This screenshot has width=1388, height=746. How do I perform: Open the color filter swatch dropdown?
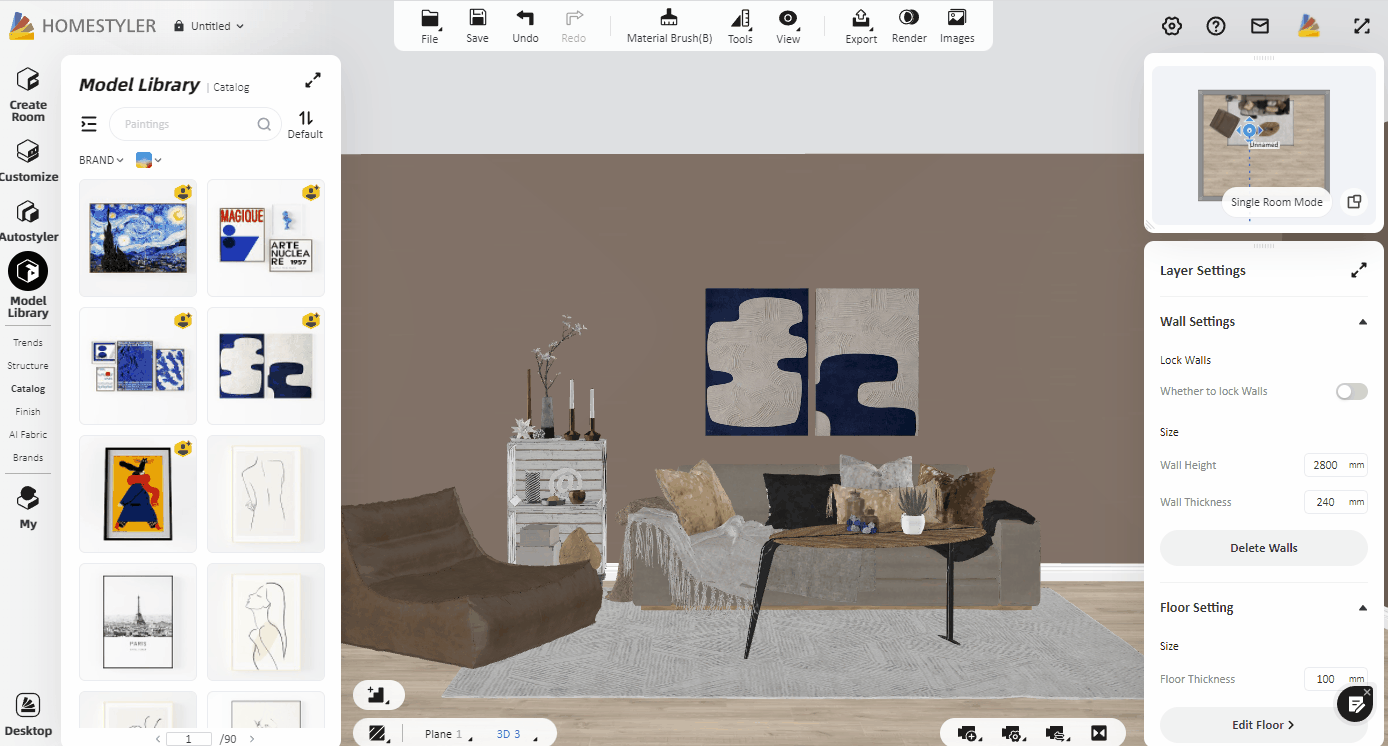tap(148, 160)
